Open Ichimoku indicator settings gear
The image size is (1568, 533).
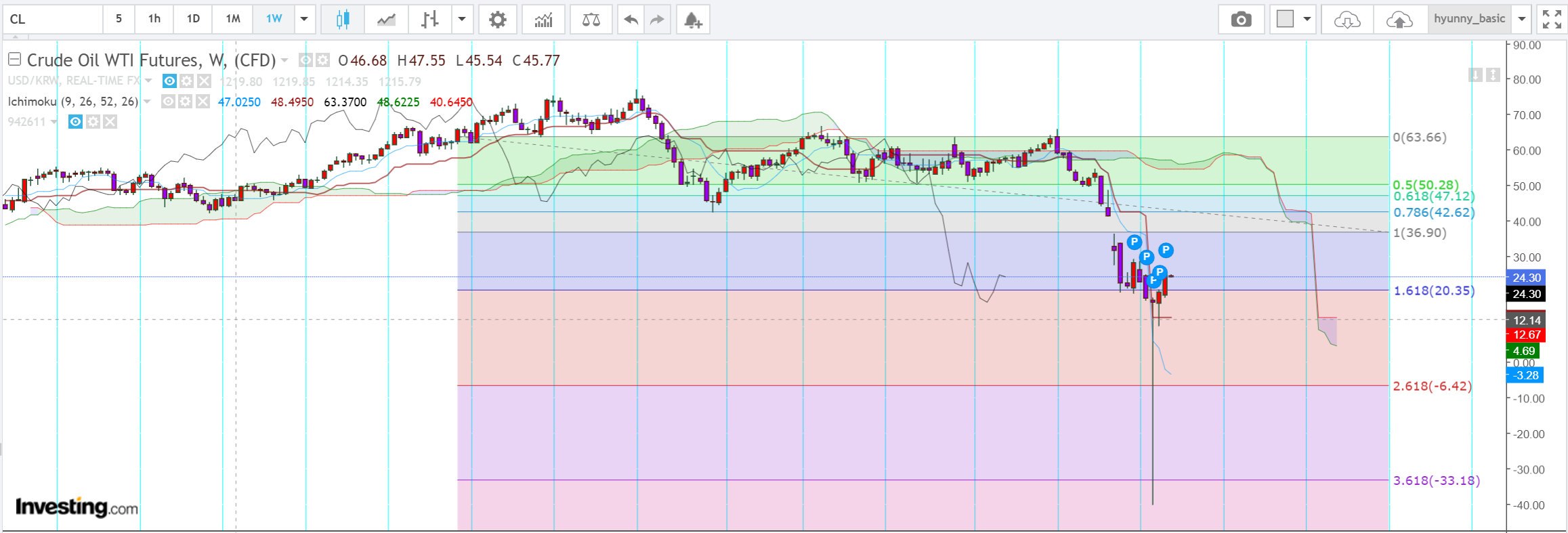pos(185,102)
